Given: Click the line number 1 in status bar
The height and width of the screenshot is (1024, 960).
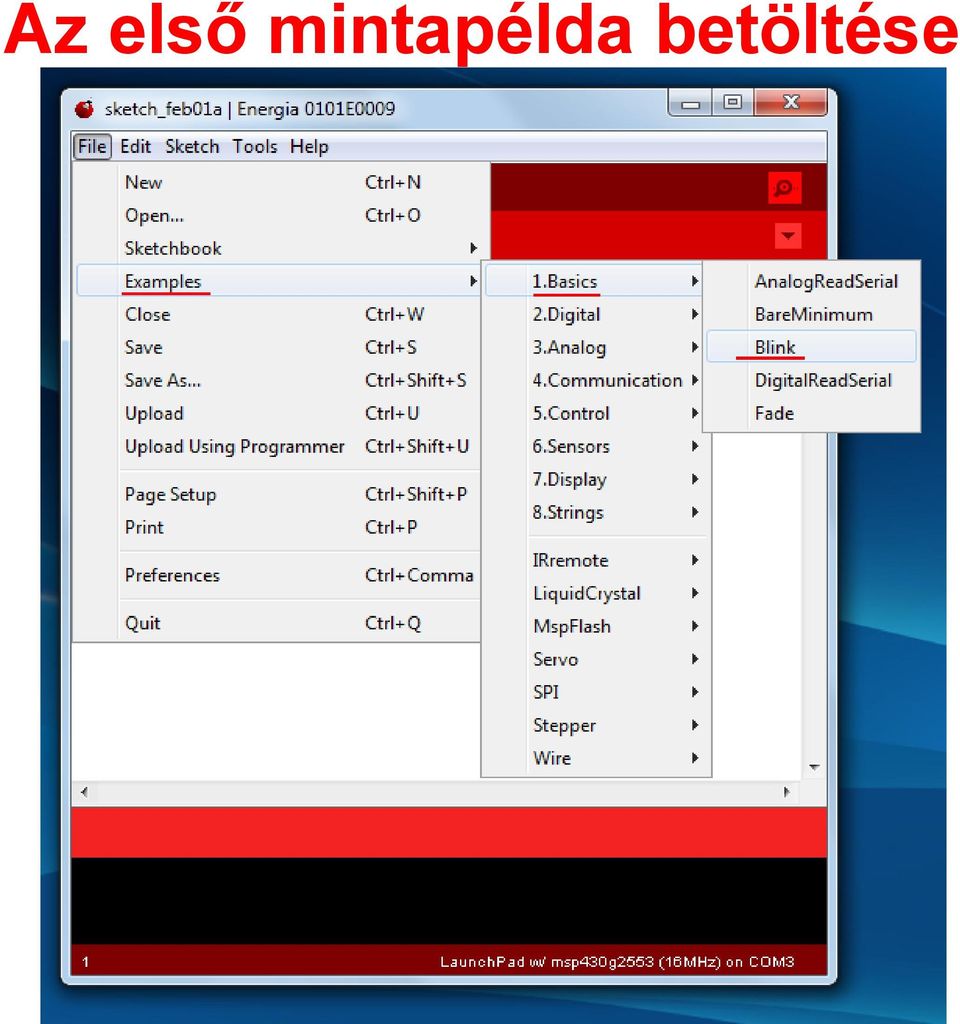Looking at the screenshot, I should 86,962.
